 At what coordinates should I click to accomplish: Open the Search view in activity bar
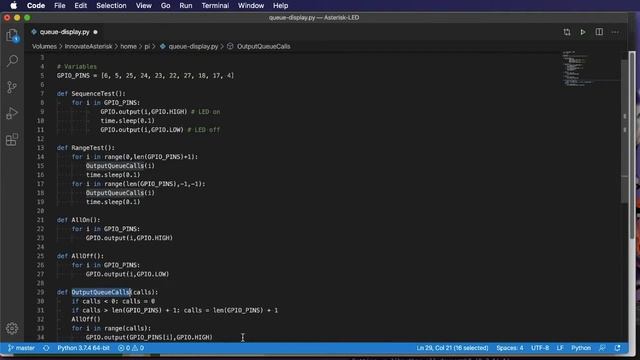tap(12, 61)
